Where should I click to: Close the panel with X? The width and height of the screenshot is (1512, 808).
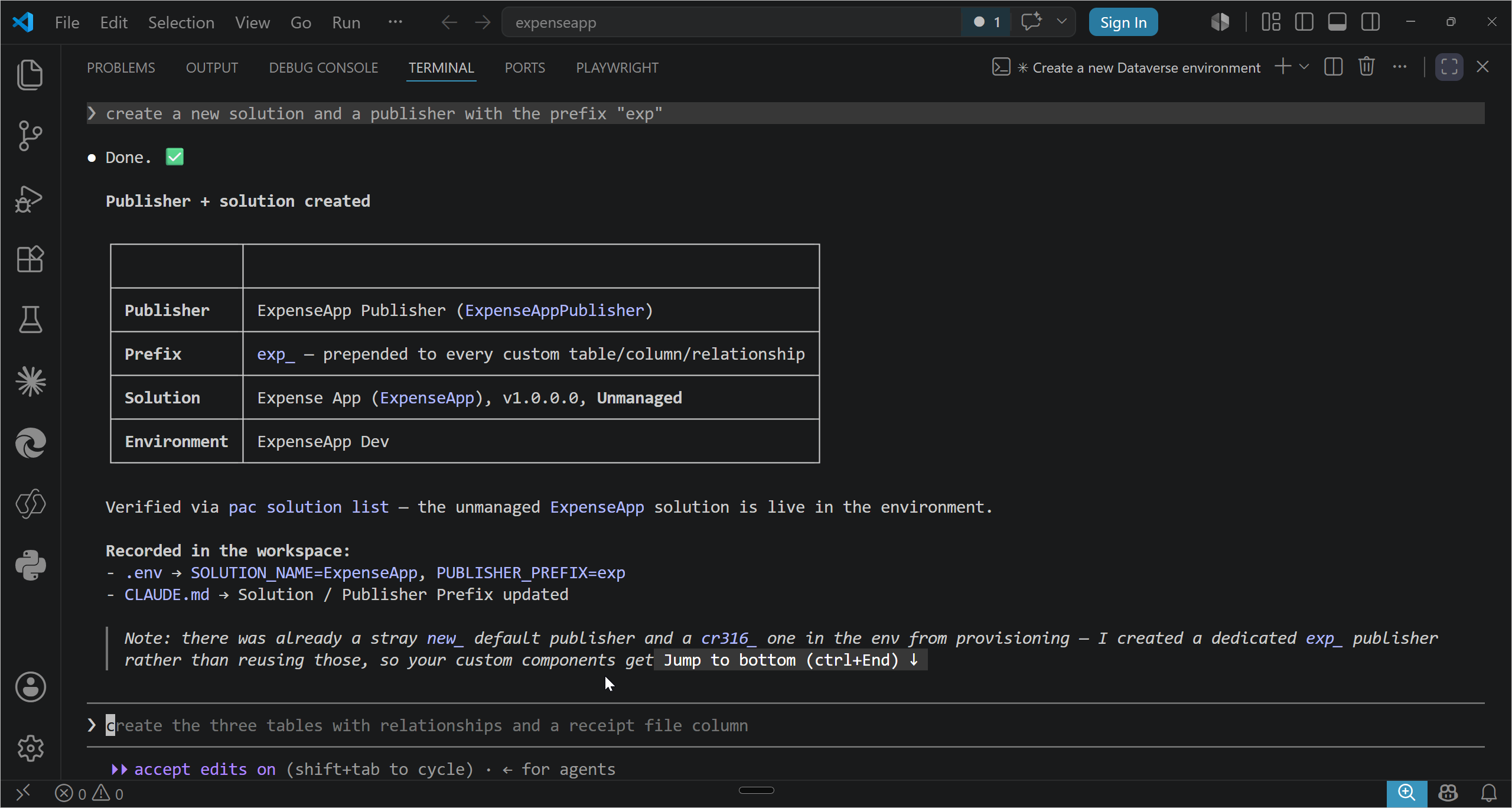tap(1483, 67)
